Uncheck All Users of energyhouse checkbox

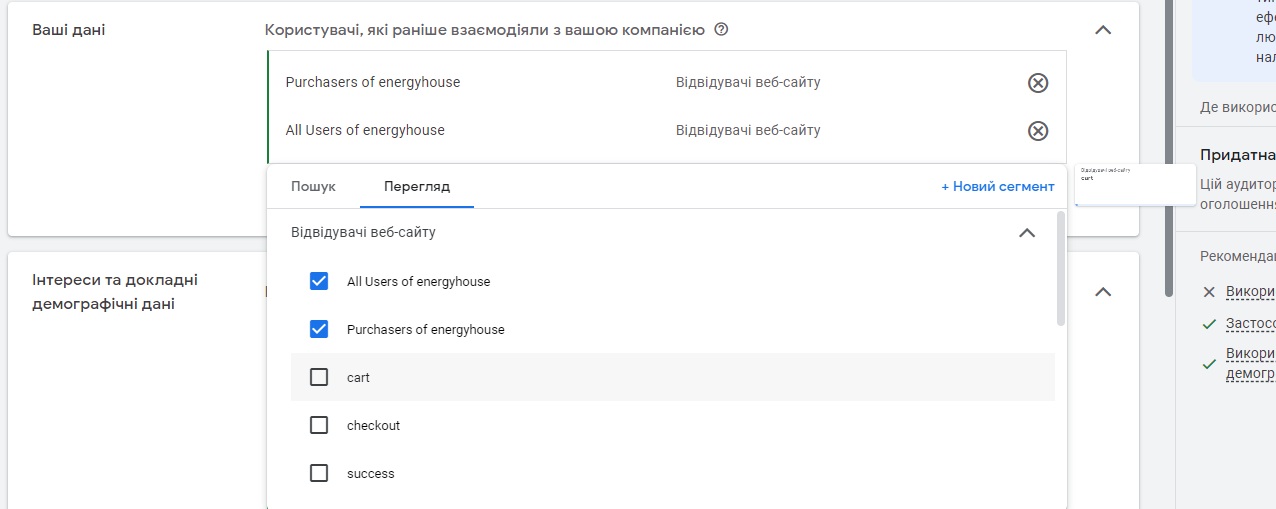(319, 281)
